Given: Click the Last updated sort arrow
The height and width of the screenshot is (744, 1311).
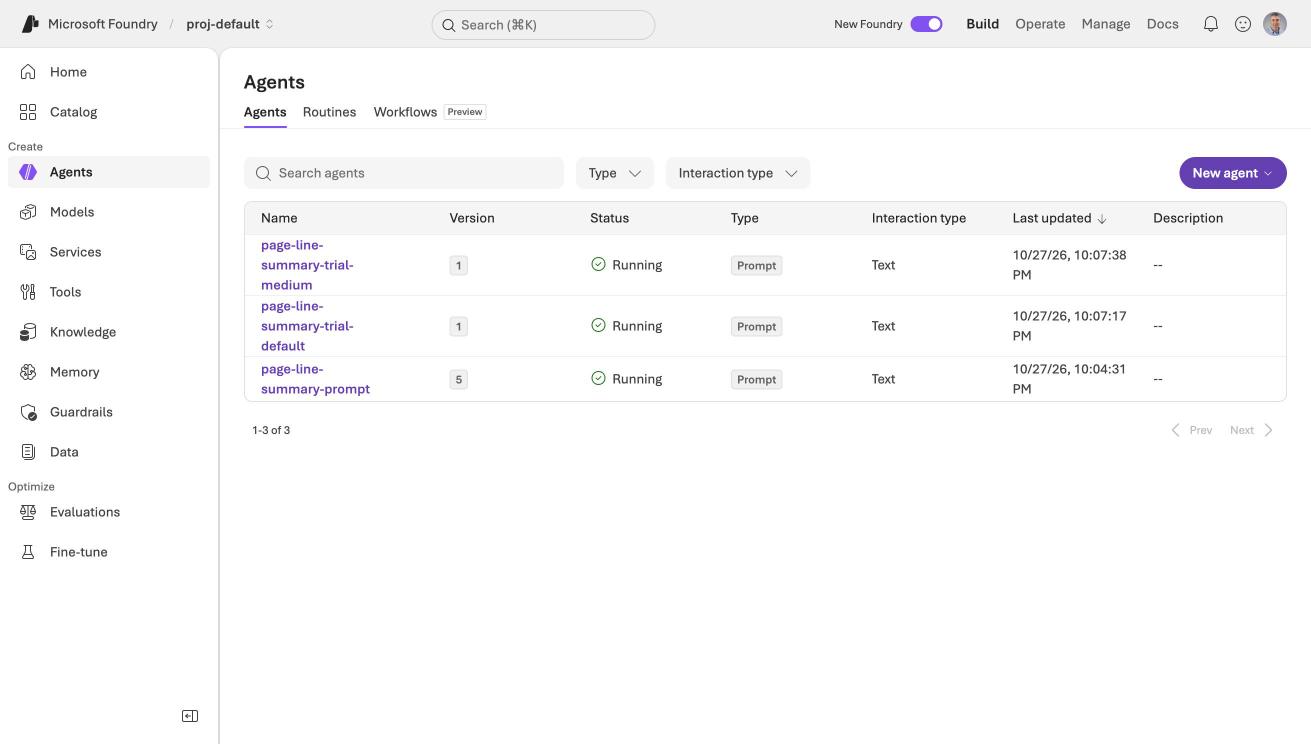Looking at the screenshot, I should pyautogui.click(x=1102, y=218).
